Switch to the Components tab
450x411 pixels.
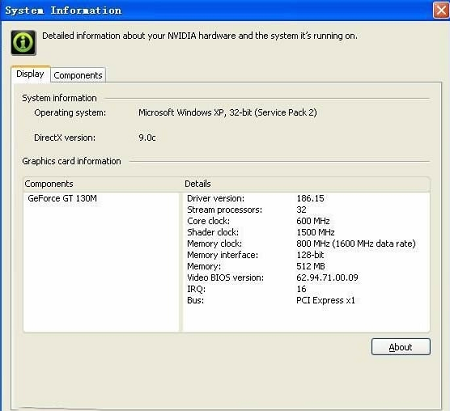click(78, 75)
